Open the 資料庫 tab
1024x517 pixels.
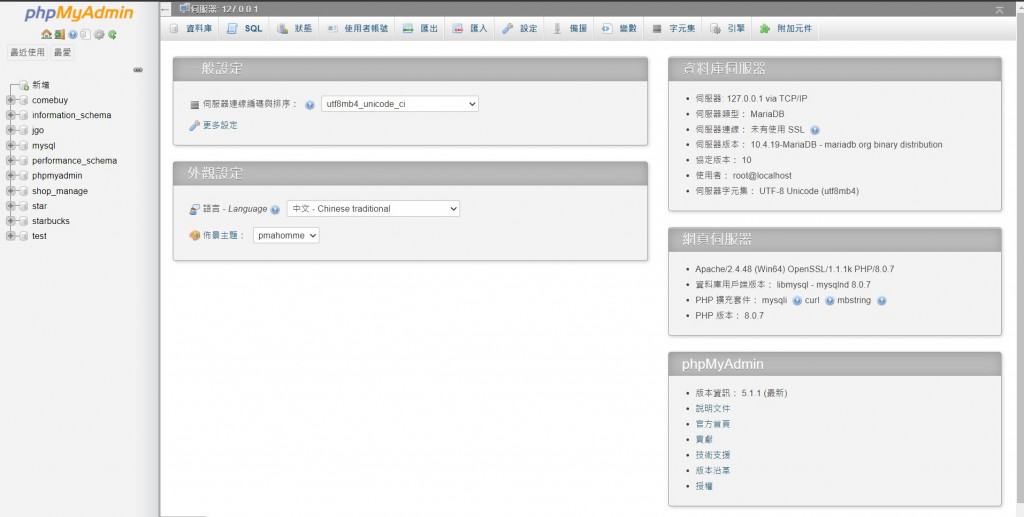tap(191, 29)
